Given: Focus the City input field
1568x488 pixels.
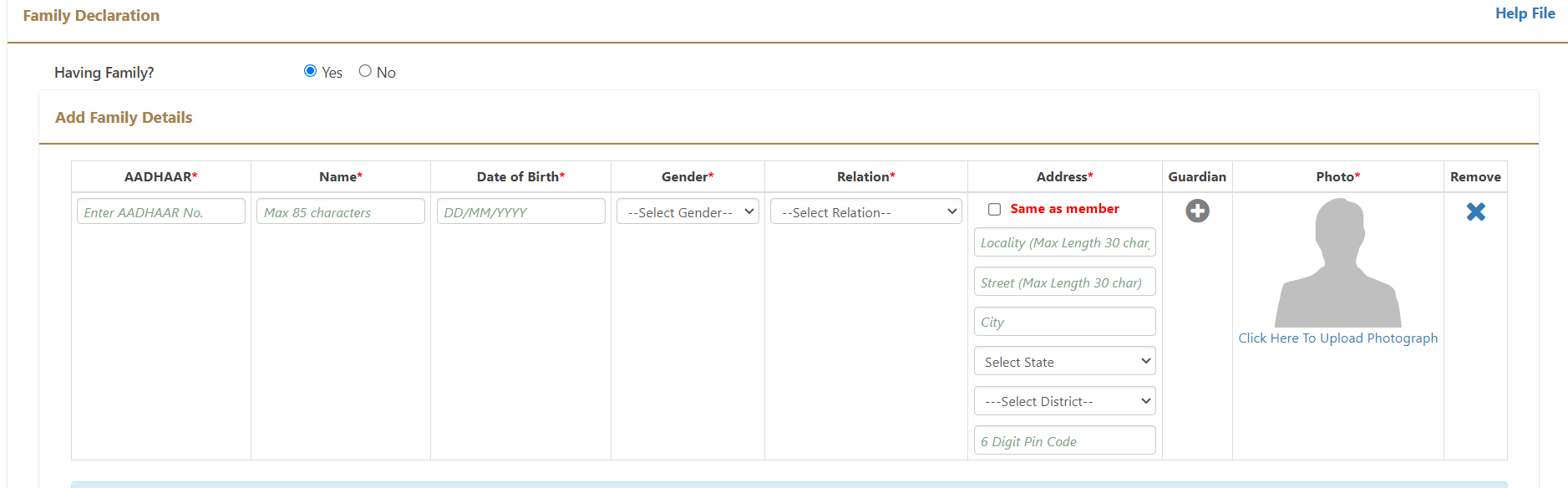Looking at the screenshot, I should [x=1064, y=322].
